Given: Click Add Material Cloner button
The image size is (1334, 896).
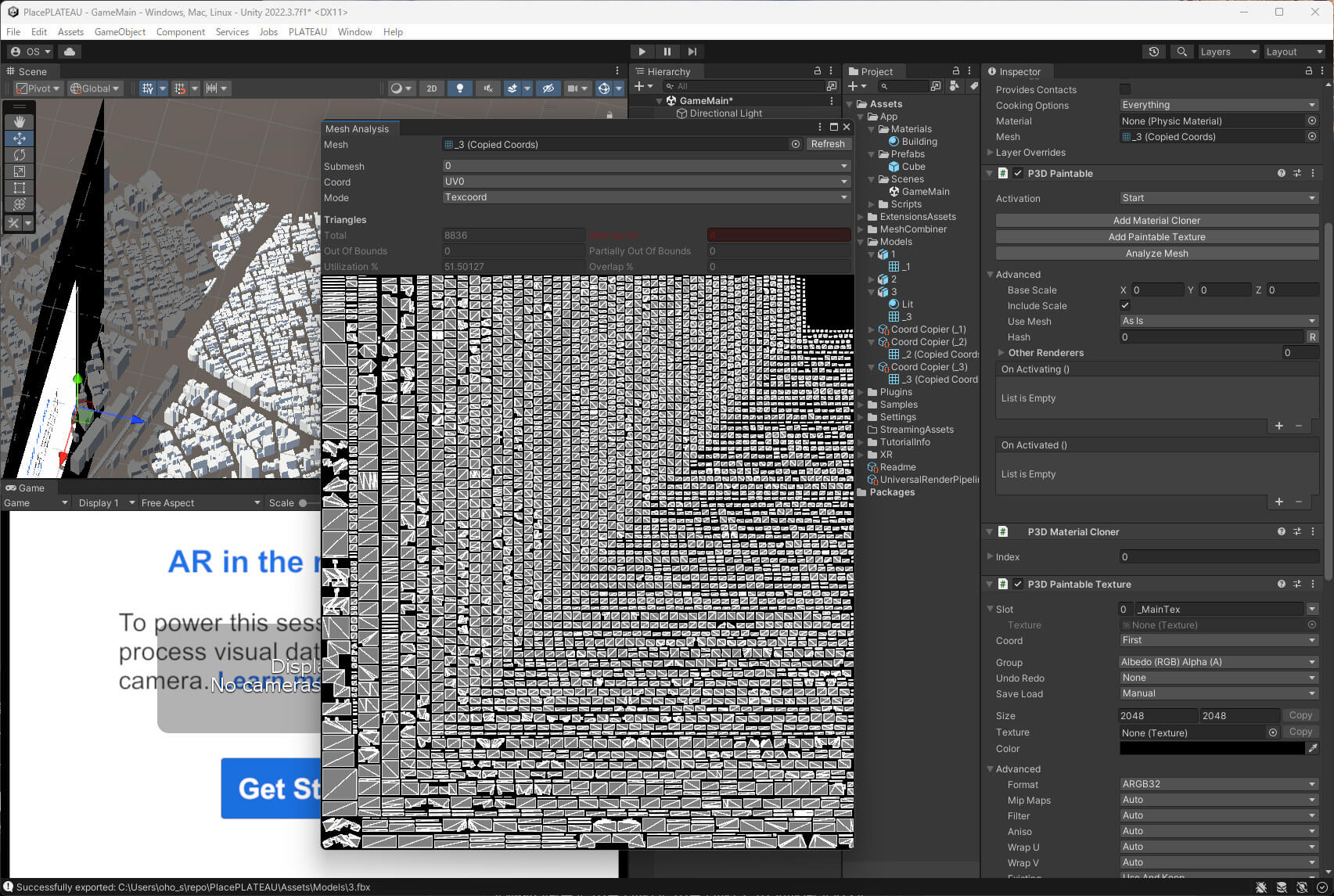Looking at the screenshot, I should (x=1156, y=221).
